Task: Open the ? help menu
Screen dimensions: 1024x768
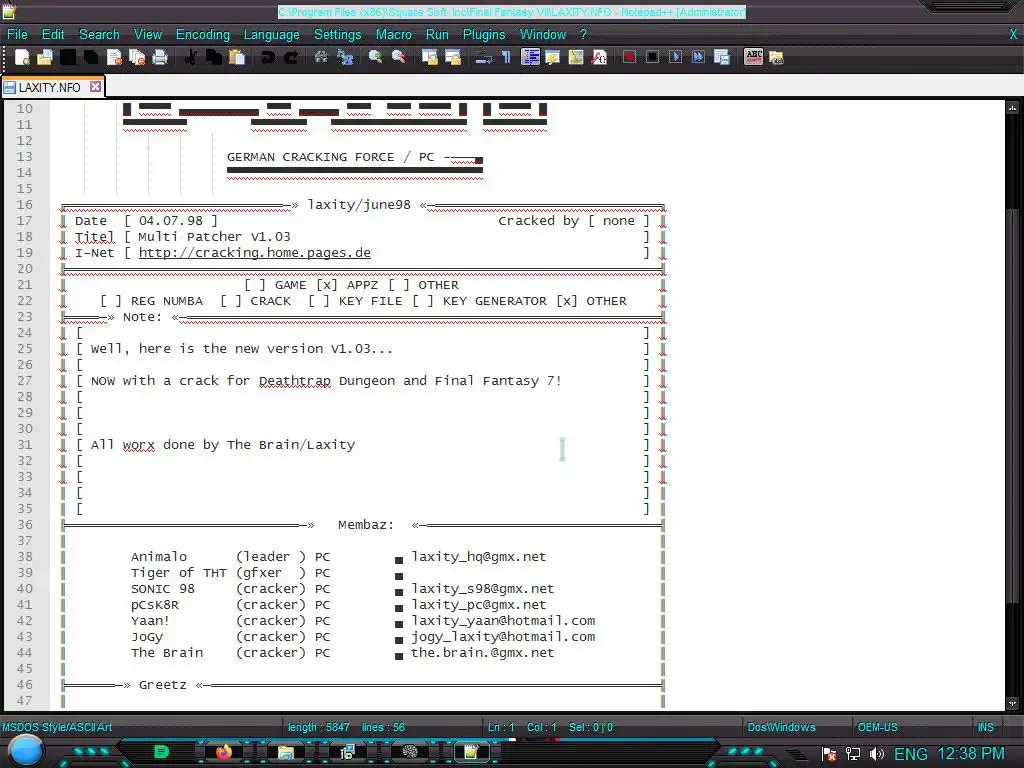Action: tap(583, 35)
